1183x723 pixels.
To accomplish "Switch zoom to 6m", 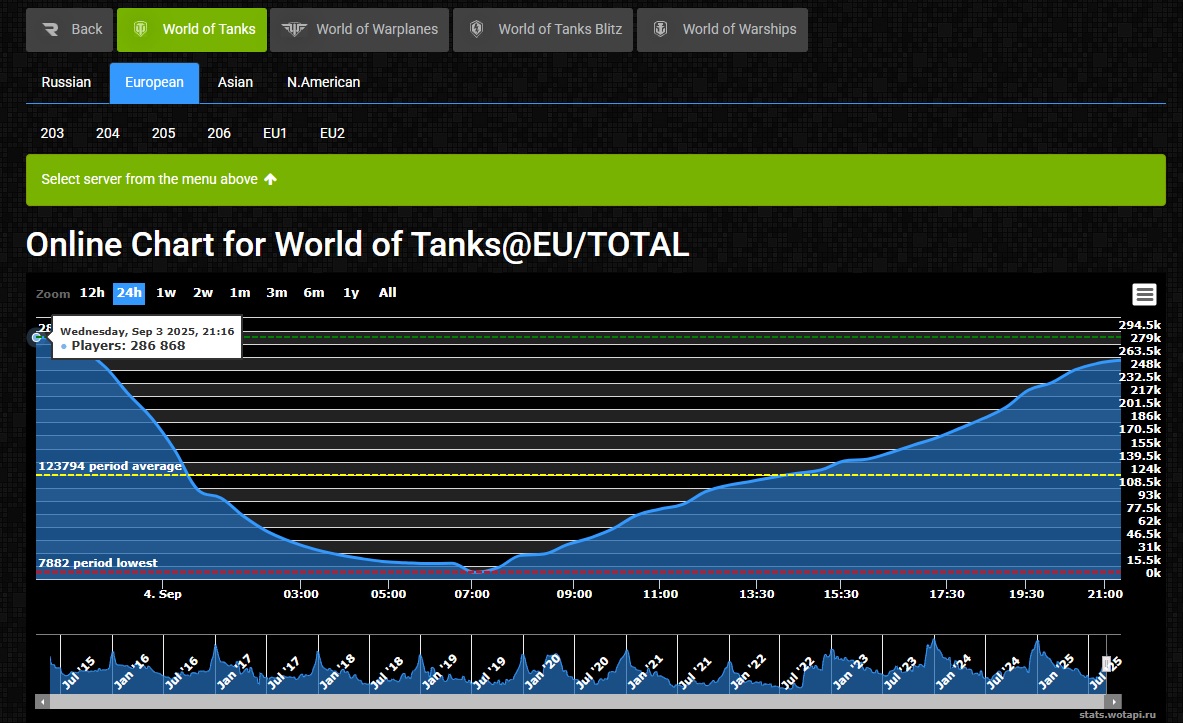I will pos(314,293).
